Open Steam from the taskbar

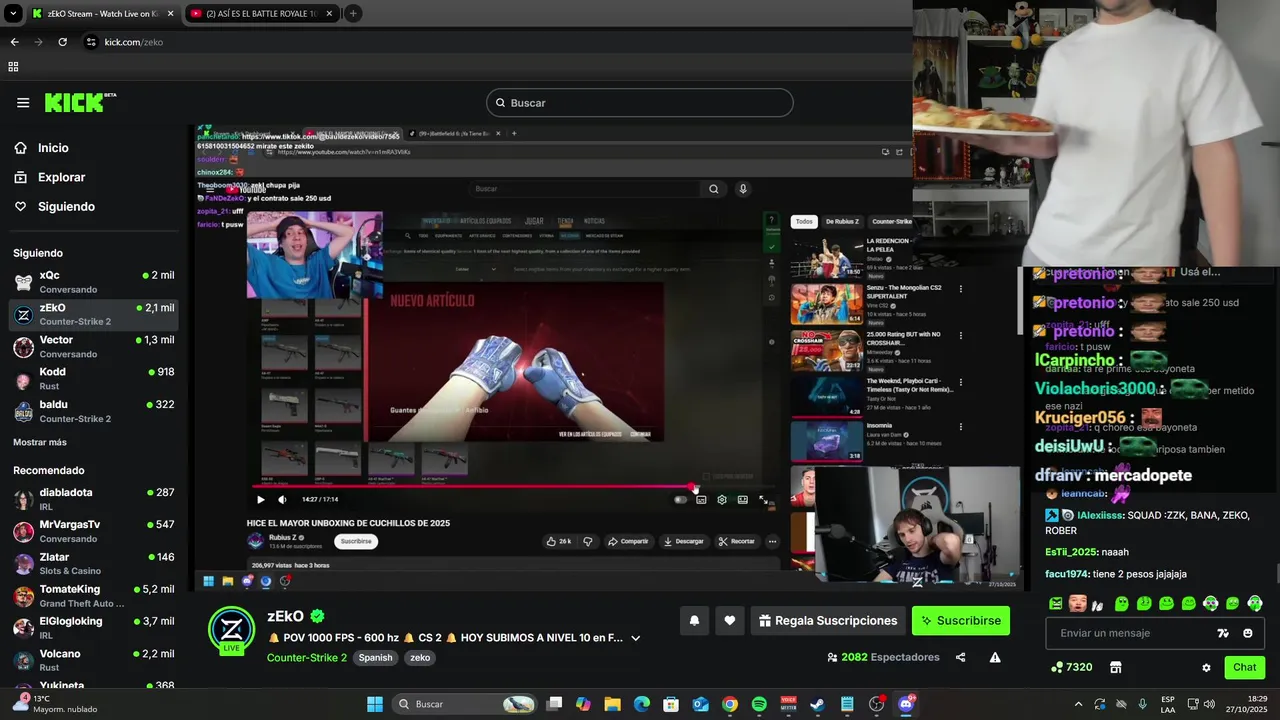(x=817, y=704)
